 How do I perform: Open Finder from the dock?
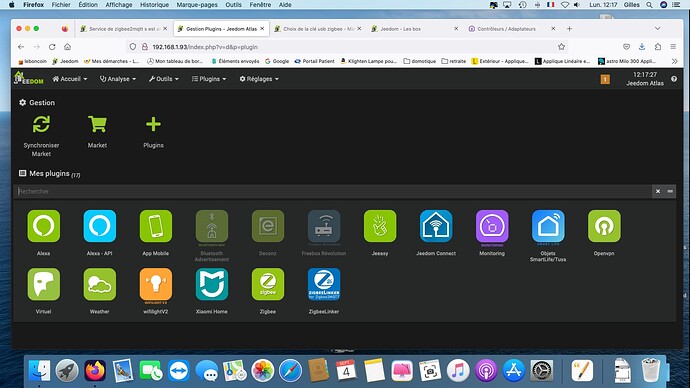pos(39,370)
